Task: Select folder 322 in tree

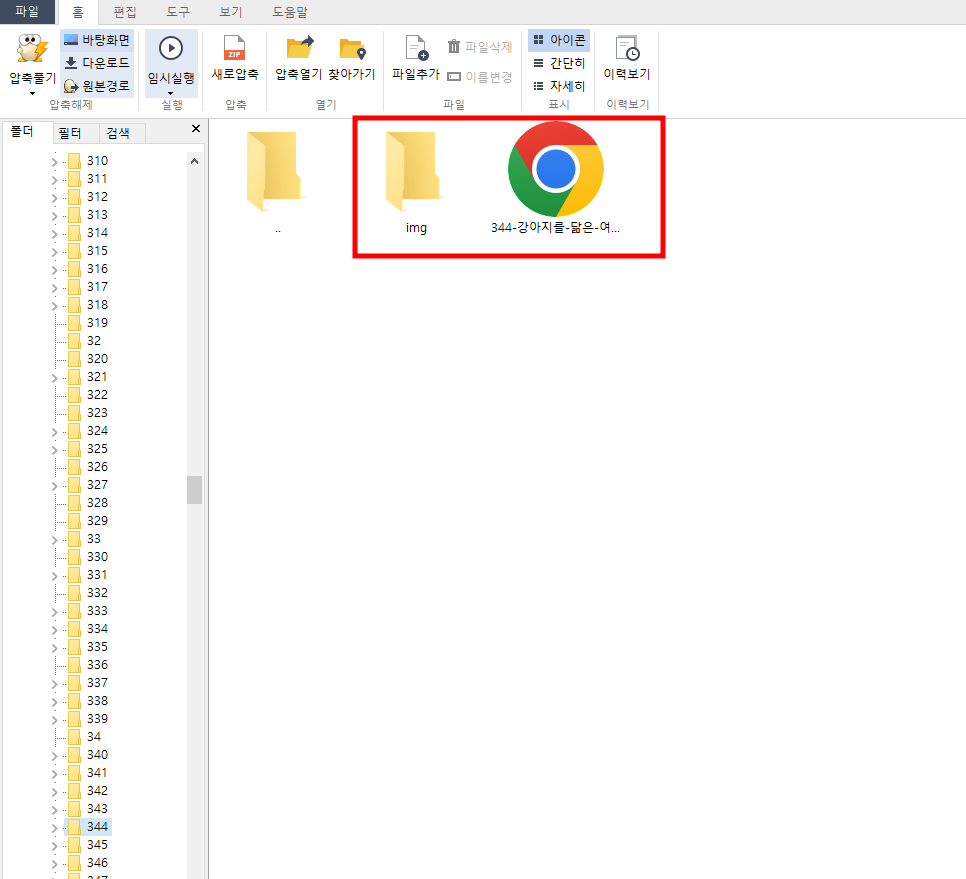Action: (97, 395)
